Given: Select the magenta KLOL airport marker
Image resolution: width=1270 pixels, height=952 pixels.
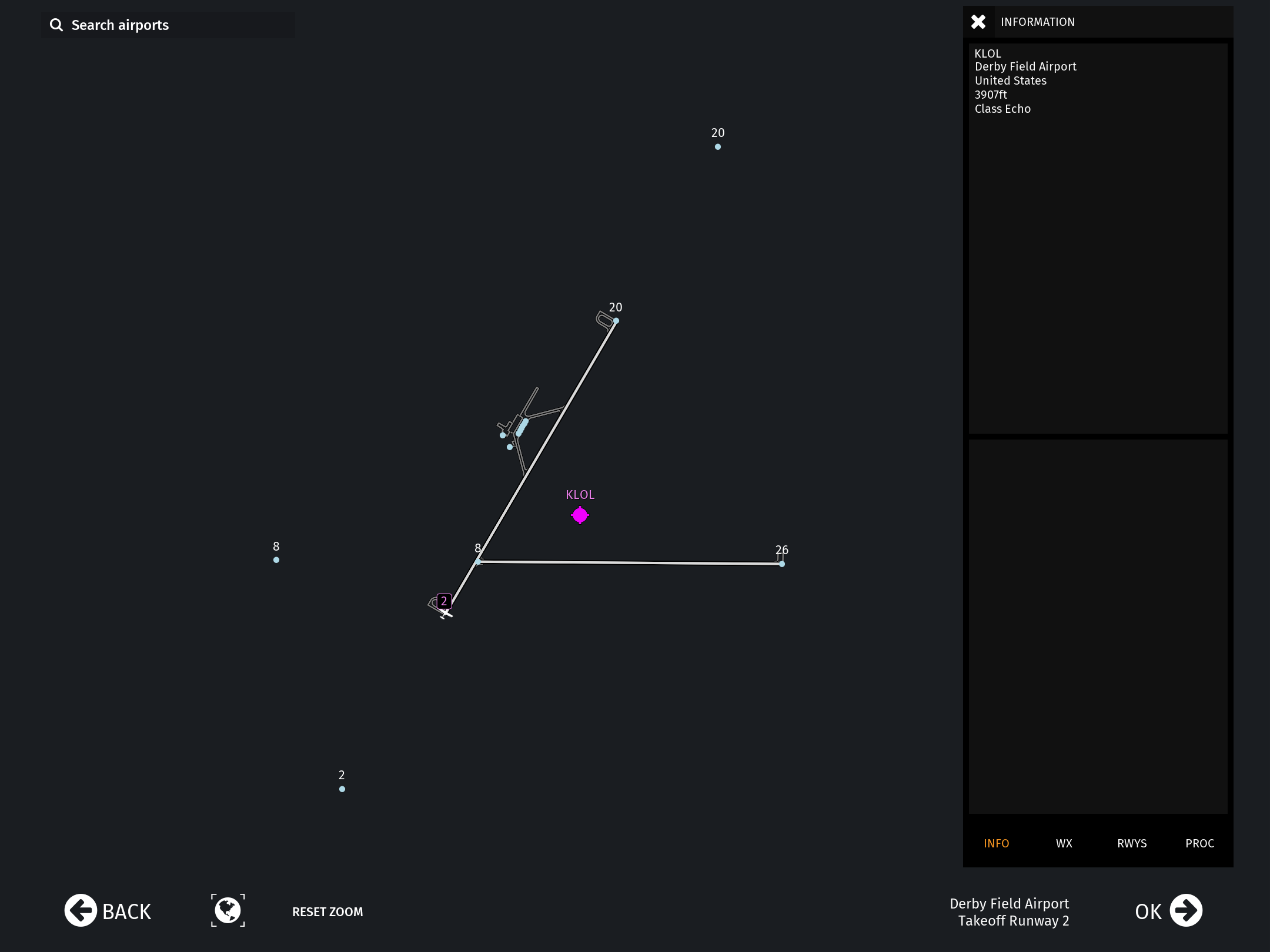Looking at the screenshot, I should [580, 515].
